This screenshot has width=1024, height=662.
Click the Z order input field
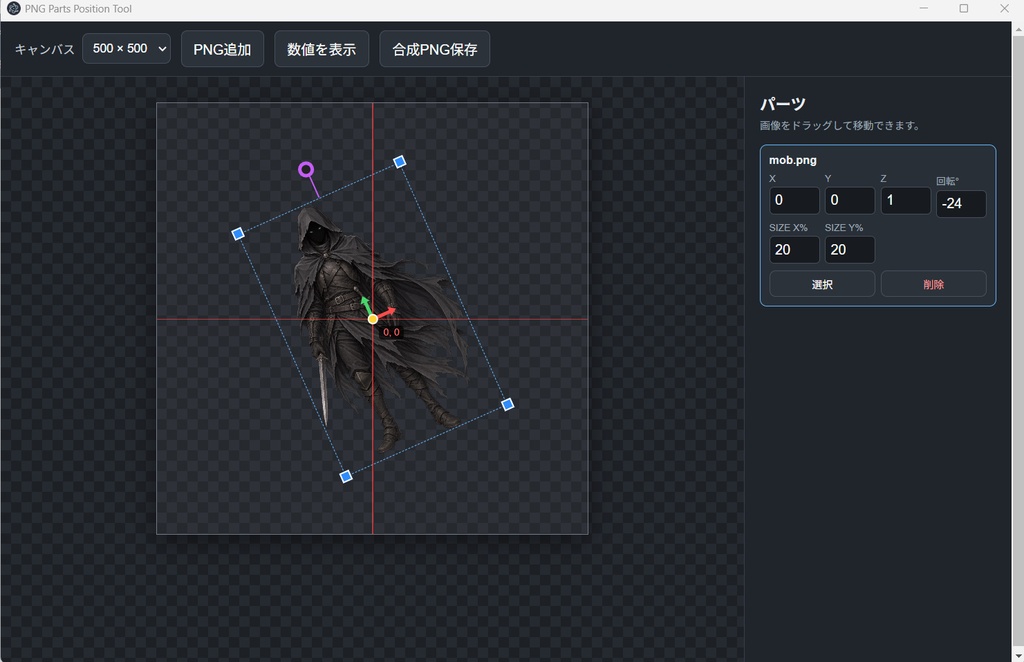(905, 200)
